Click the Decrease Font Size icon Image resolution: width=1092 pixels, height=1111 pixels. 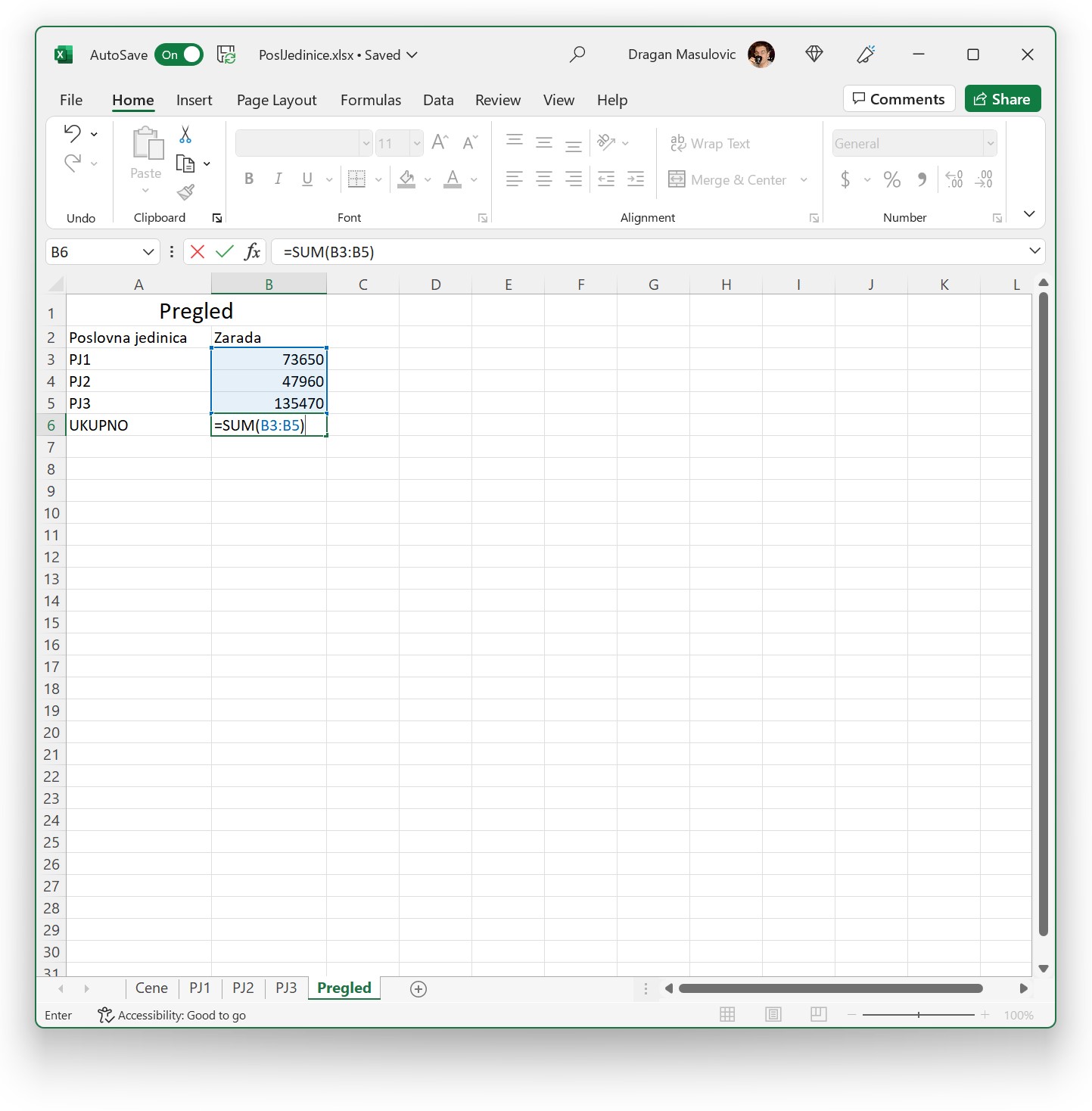pos(470,142)
